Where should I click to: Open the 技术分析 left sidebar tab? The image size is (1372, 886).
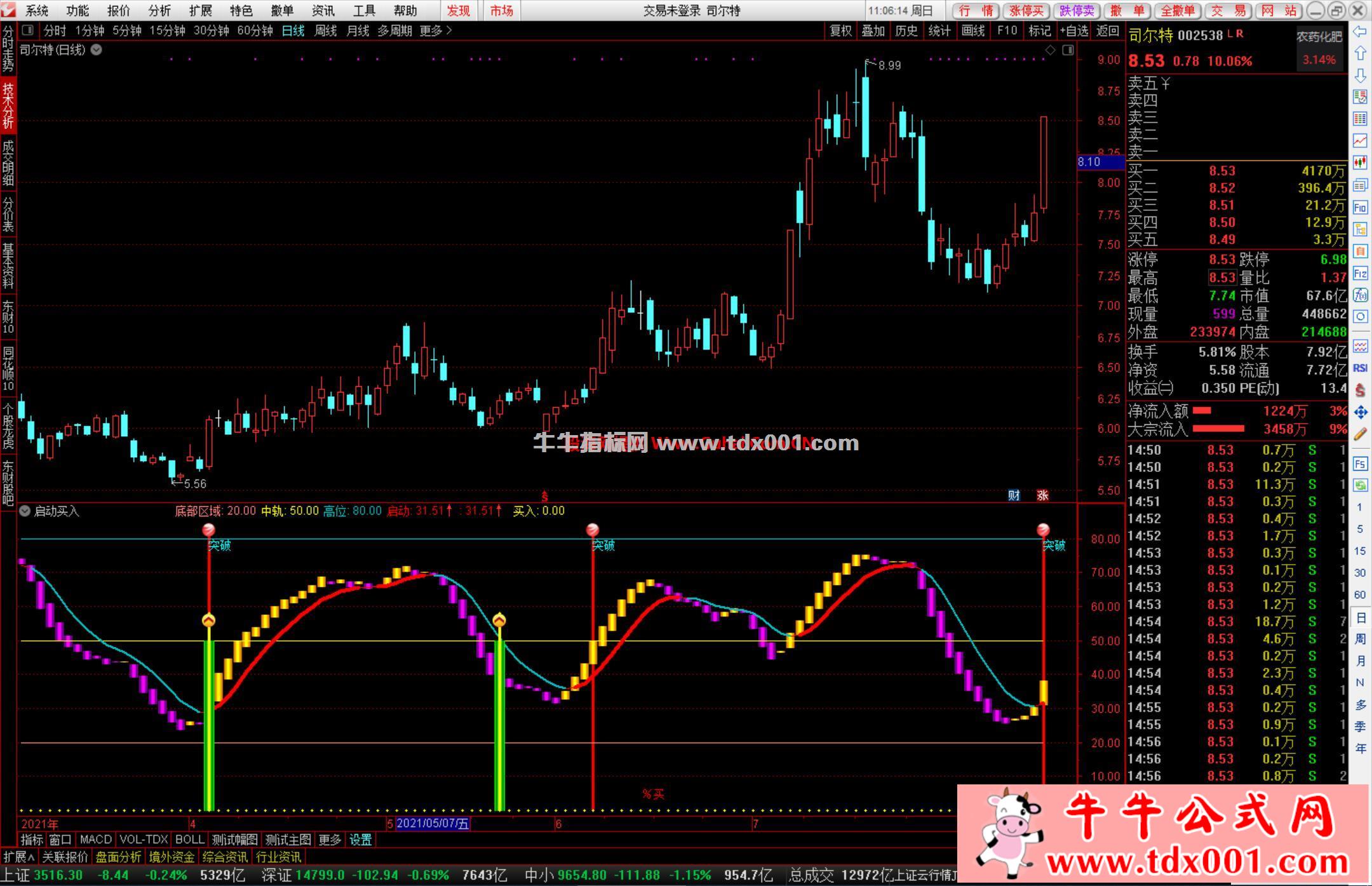tap(8, 104)
